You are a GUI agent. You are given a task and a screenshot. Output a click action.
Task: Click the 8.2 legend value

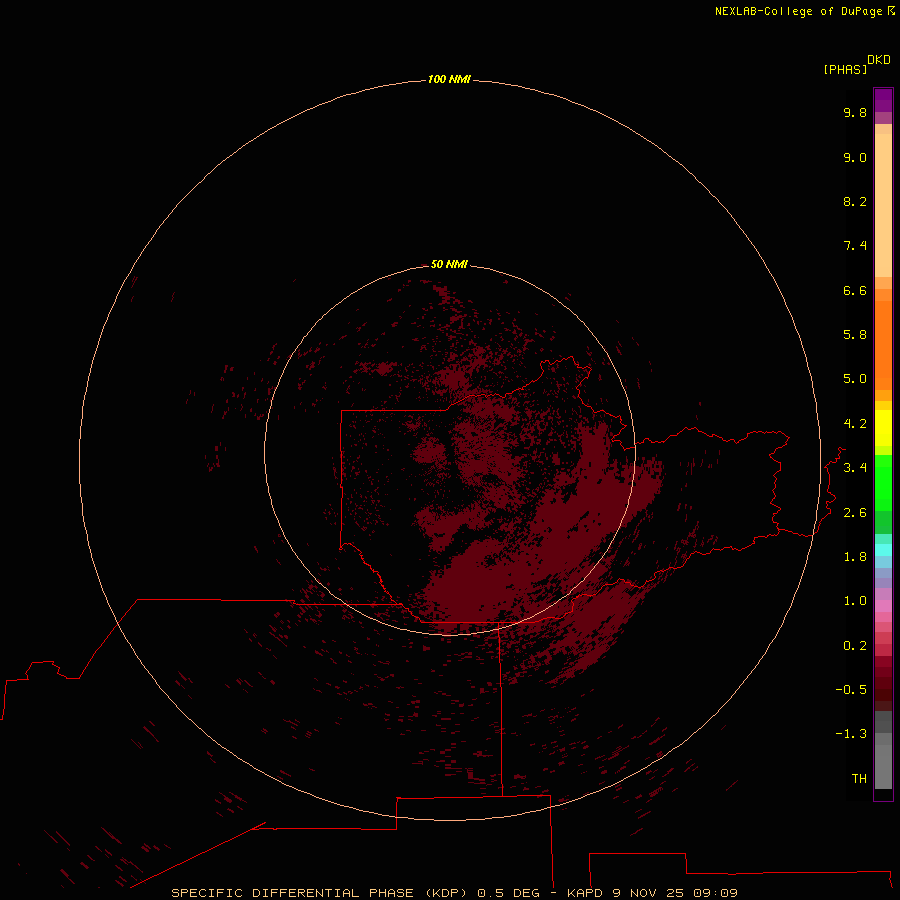pyautogui.click(x=855, y=201)
